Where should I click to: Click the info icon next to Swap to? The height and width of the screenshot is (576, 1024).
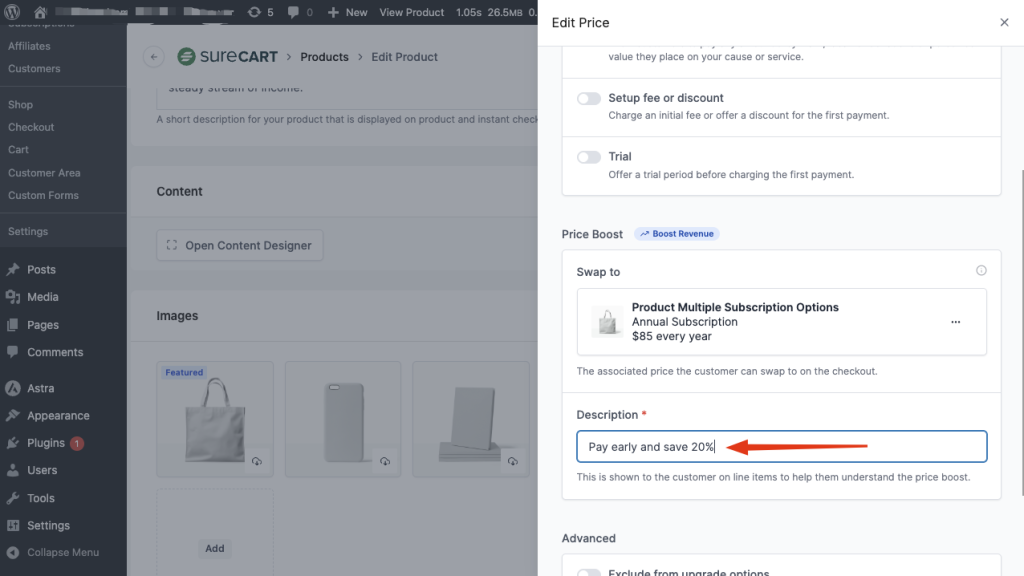(x=981, y=271)
